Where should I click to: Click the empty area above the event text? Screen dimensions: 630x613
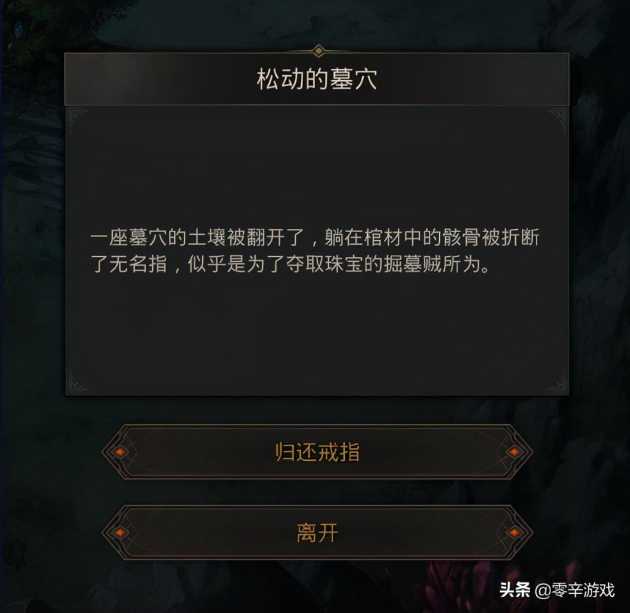tap(317, 169)
